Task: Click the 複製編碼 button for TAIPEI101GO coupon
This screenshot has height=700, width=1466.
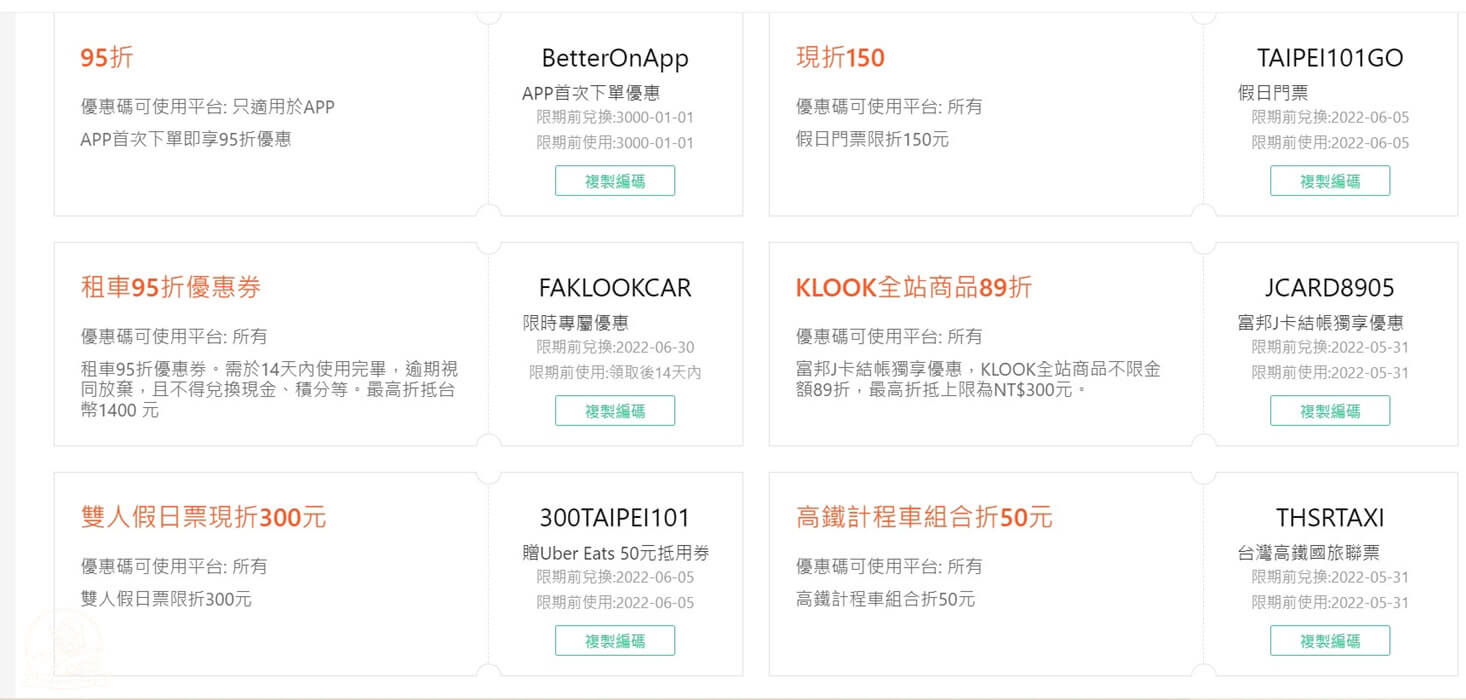Action: [x=1330, y=180]
